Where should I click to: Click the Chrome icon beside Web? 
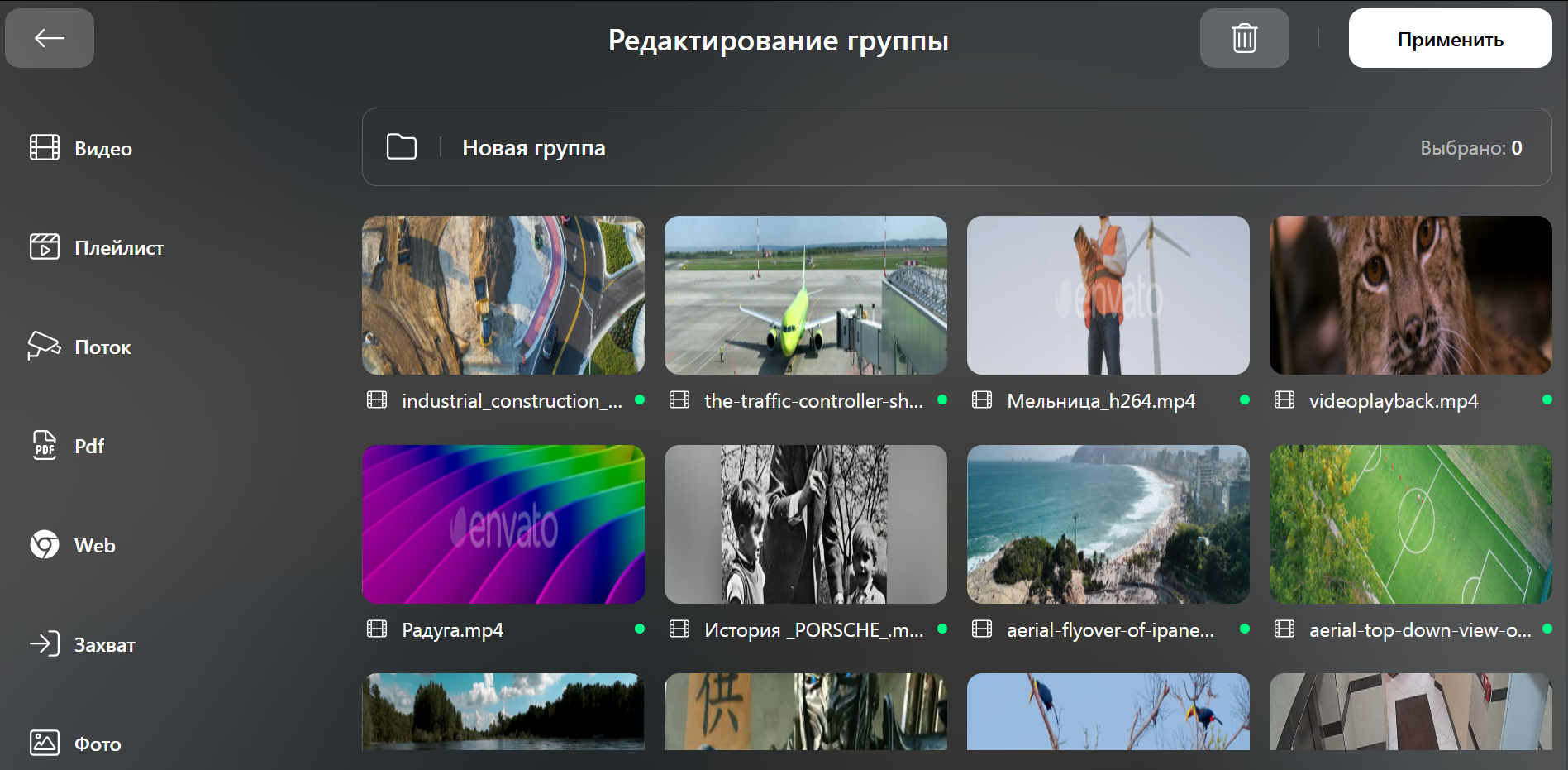[x=45, y=544]
